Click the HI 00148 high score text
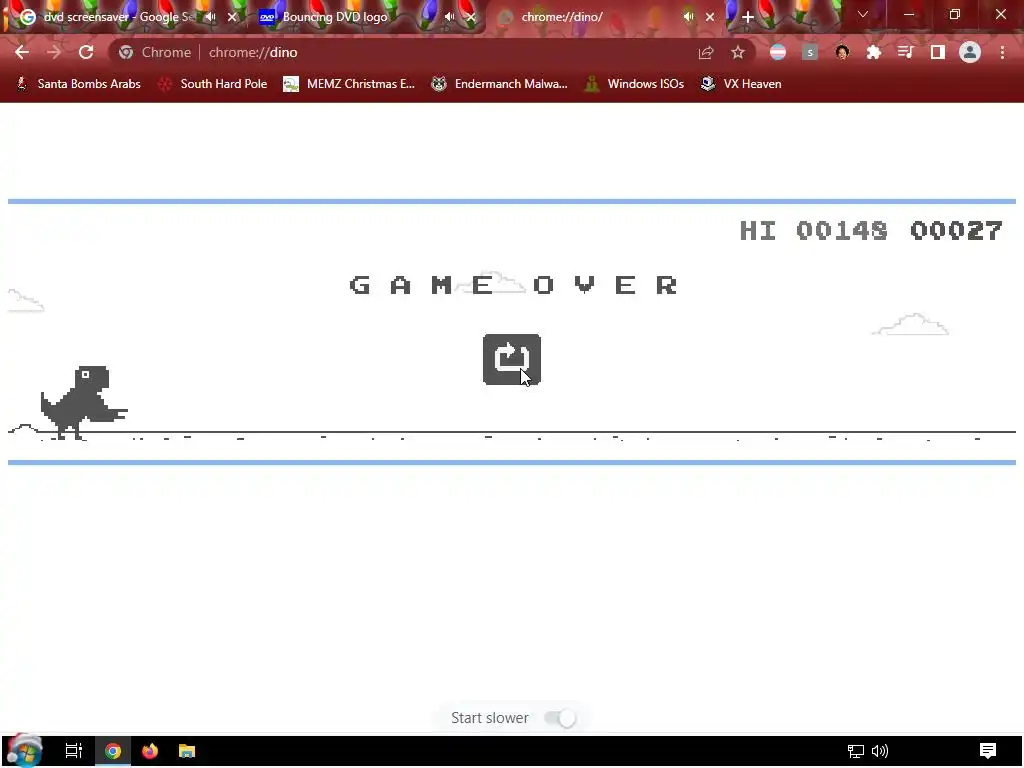Screen dimensions: 1024x768 [x=814, y=230]
